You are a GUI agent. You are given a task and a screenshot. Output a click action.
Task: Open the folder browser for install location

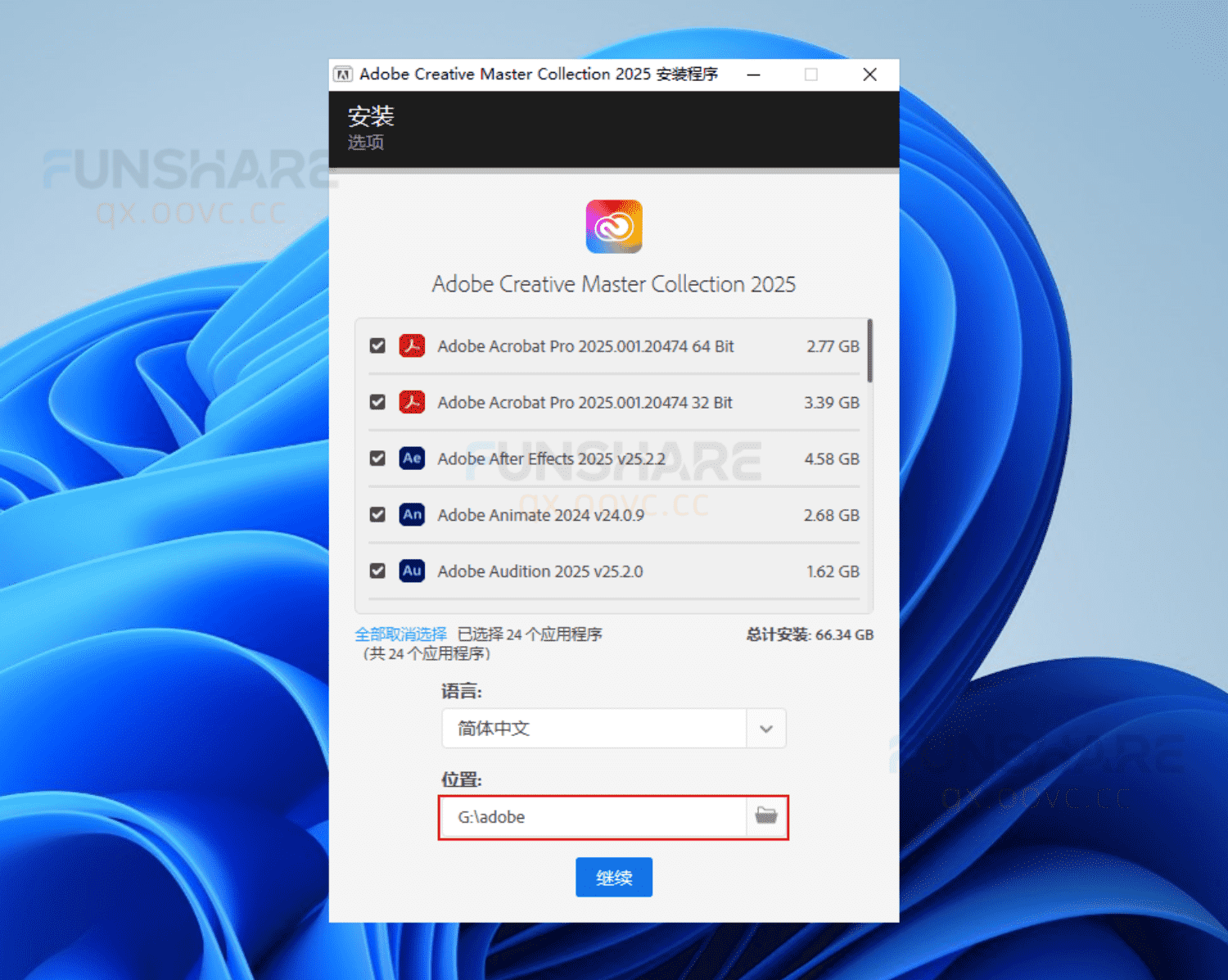pos(766,816)
